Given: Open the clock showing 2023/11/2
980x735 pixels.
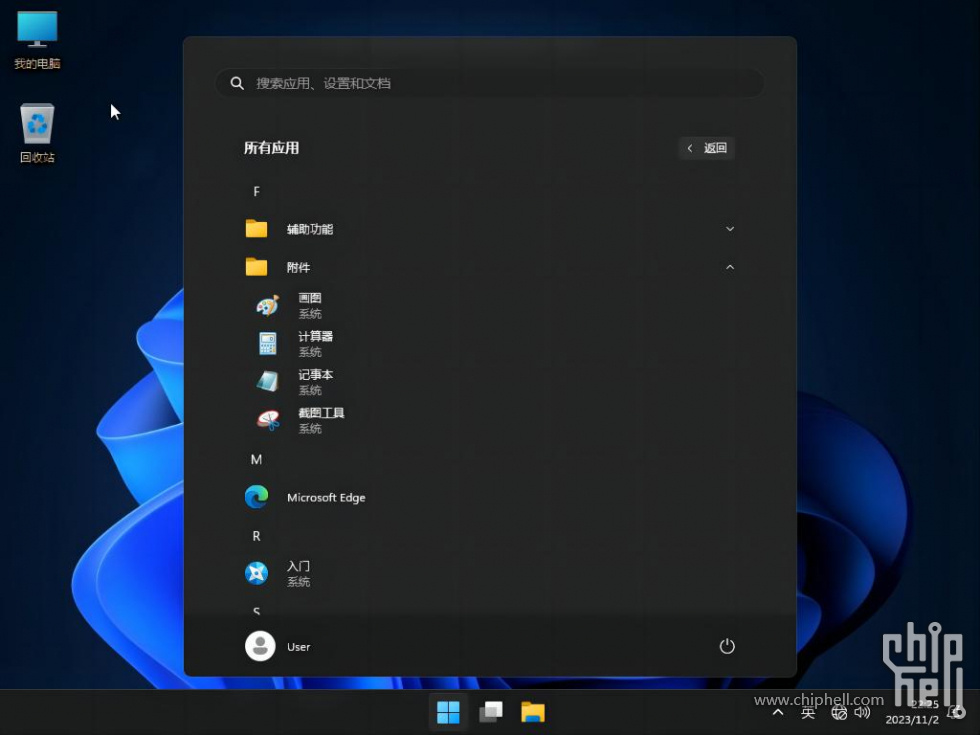Looking at the screenshot, I should point(913,712).
